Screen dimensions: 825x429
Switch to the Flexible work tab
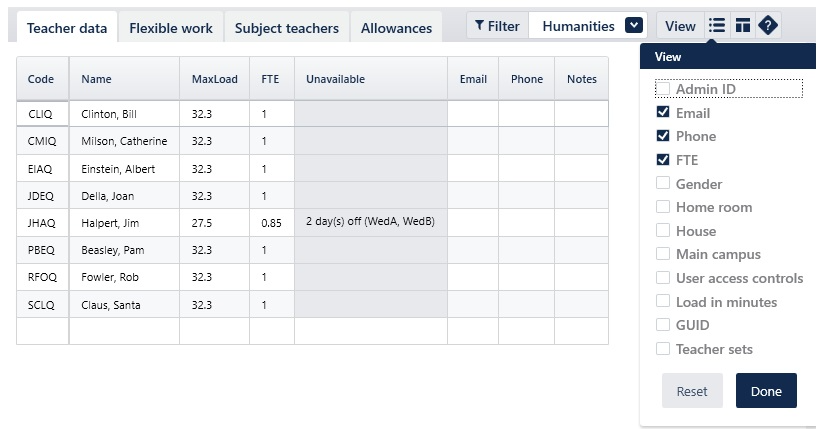[171, 28]
